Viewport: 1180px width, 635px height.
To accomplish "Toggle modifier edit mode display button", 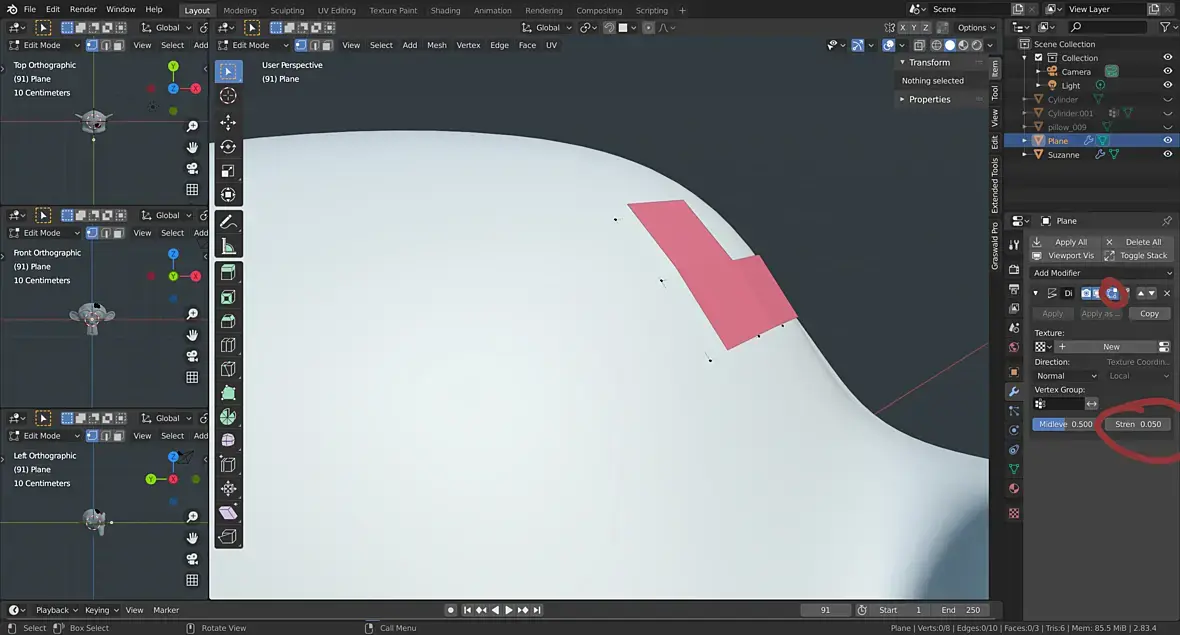I will [x=1112, y=293].
